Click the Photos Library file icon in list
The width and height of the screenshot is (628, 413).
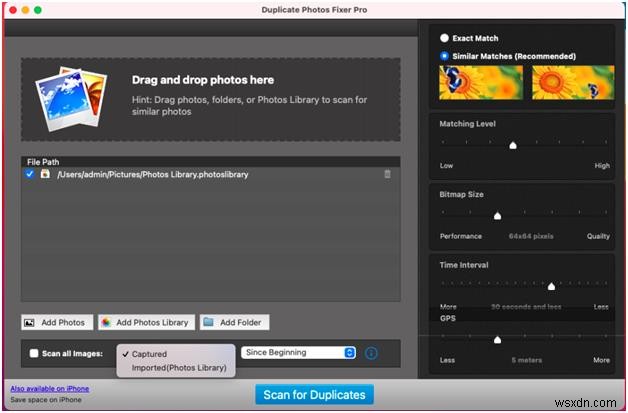point(45,174)
